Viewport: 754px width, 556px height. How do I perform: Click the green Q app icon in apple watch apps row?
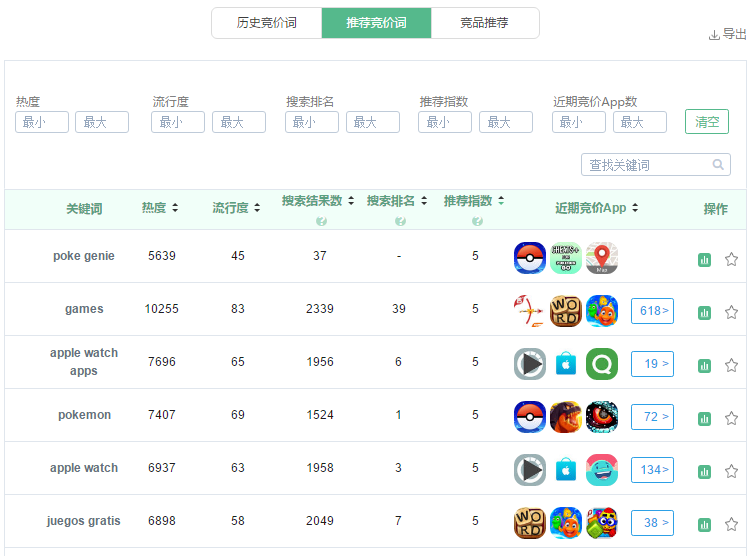[602, 364]
